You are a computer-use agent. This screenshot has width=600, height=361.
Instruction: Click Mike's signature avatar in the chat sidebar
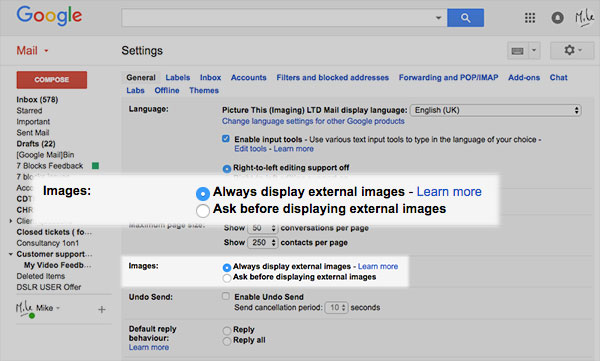24,309
